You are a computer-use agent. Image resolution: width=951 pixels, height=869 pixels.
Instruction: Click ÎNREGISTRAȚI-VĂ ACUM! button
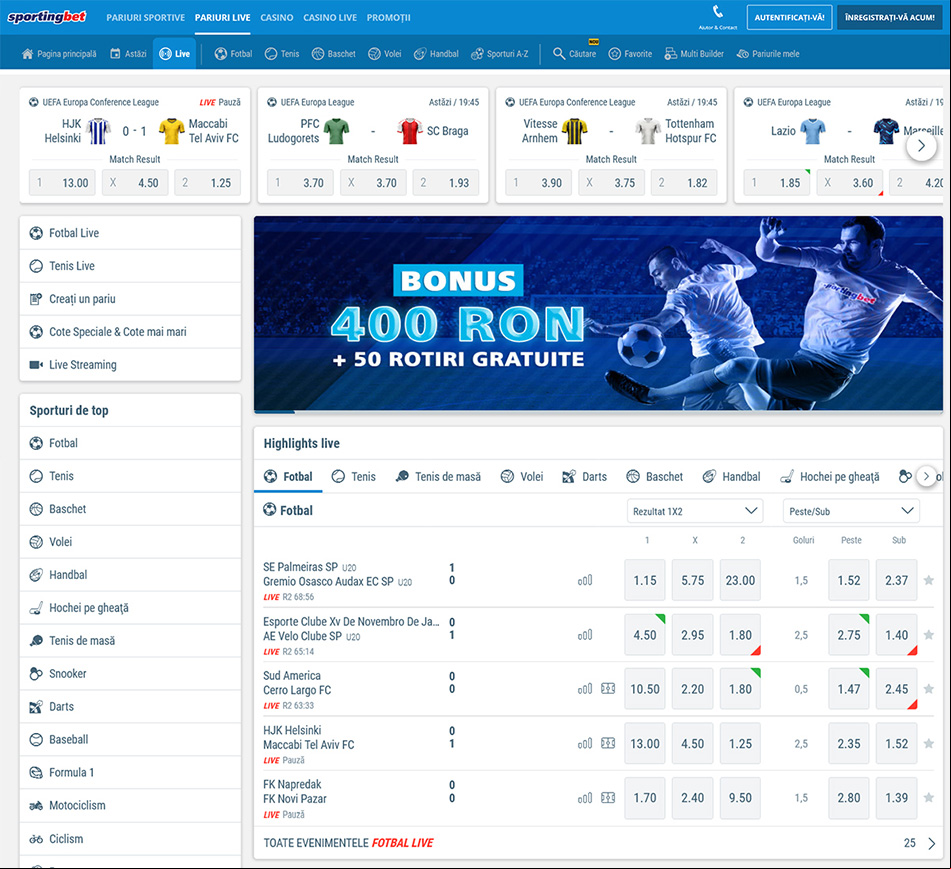pyautogui.click(x=890, y=17)
